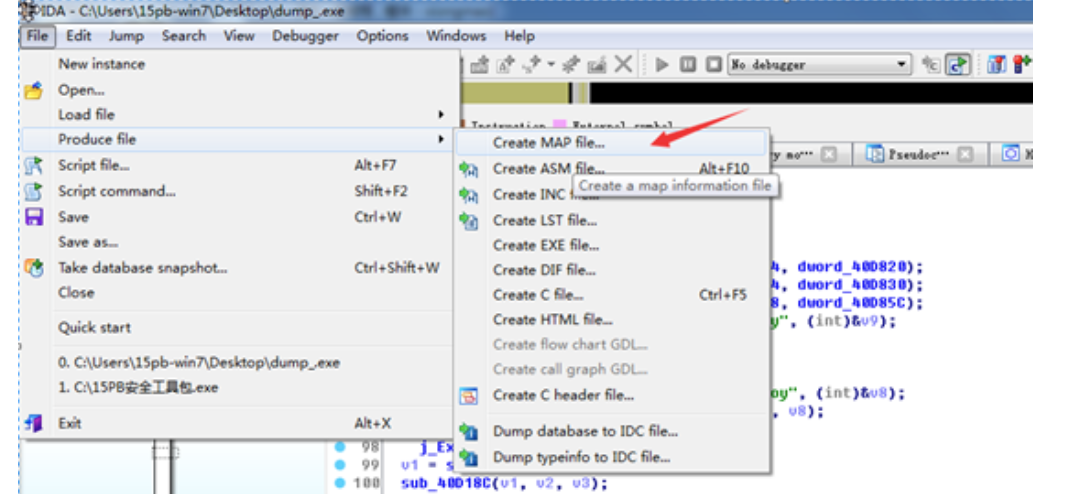
Task: Open the Help menu
Action: tap(519, 36)
